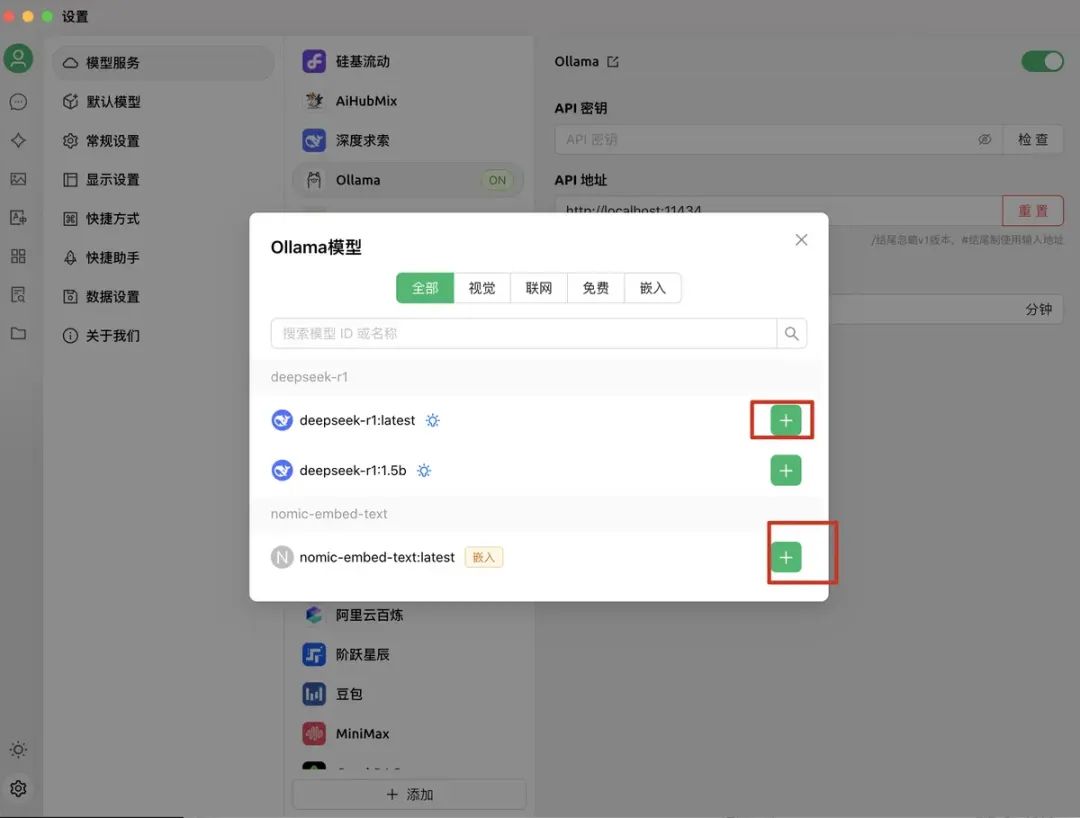Image resolution: width=1080 pixels, height=818 pixels.
Task: Open 数据设置 settings page
Action: 163,297
